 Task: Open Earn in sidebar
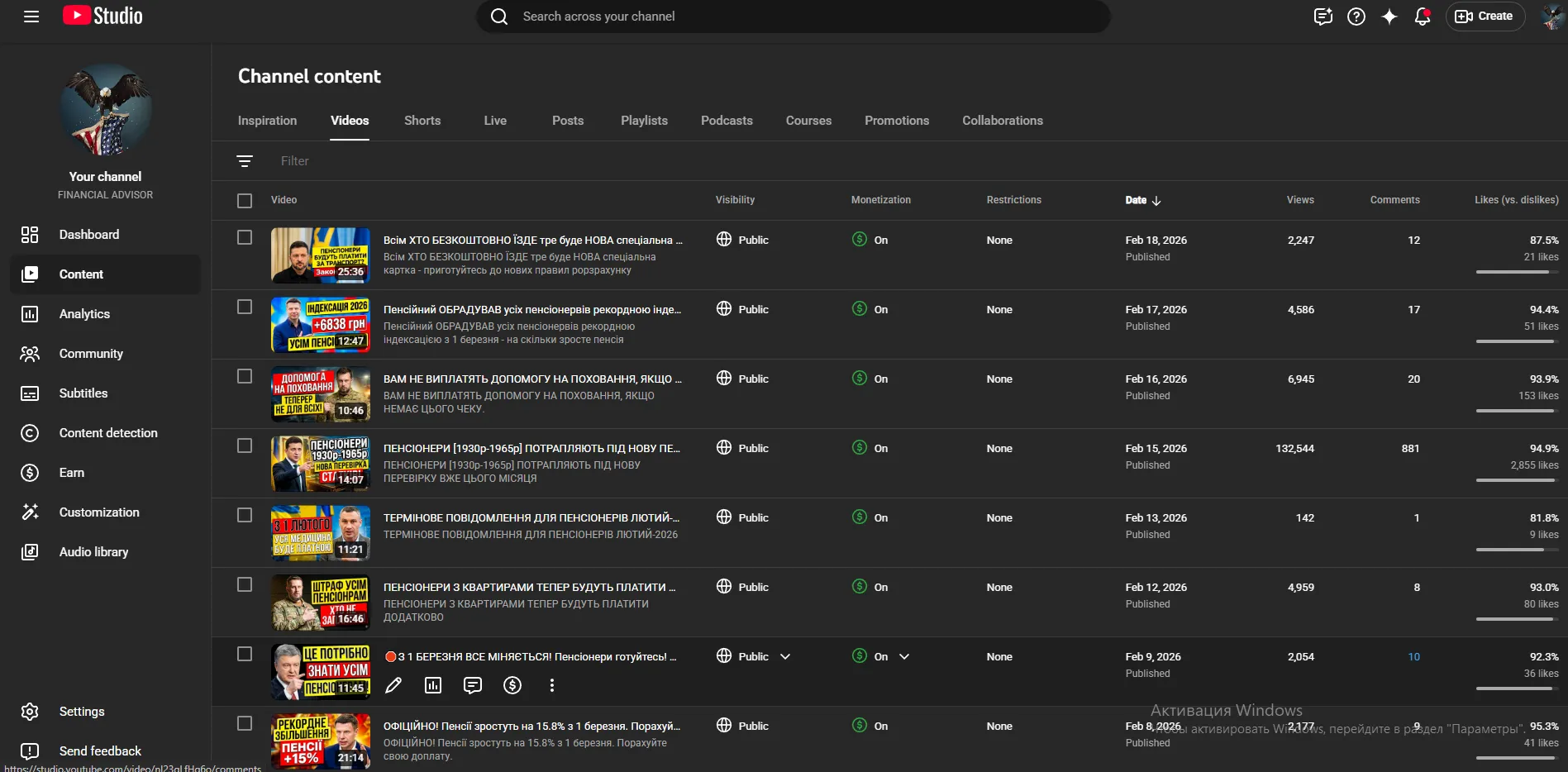pos(106,473)
